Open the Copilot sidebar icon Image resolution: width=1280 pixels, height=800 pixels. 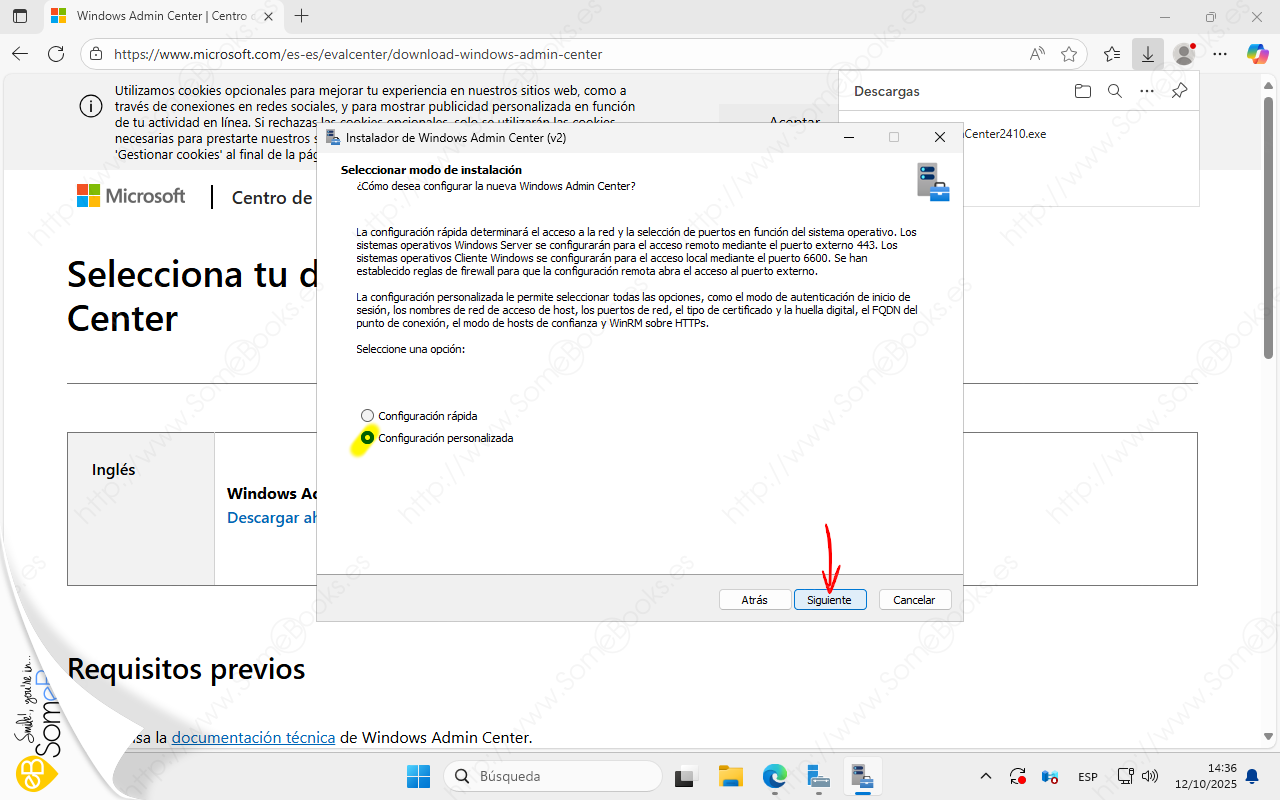coord(1257,54)
